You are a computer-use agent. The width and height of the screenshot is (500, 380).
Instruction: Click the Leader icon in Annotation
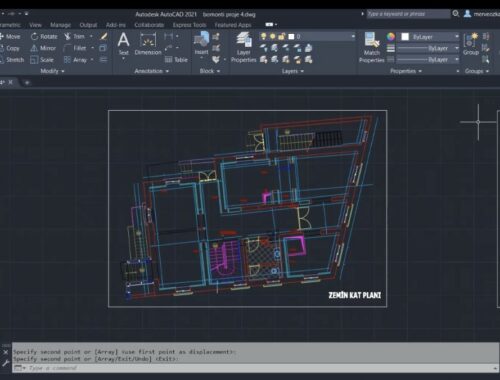168,48
